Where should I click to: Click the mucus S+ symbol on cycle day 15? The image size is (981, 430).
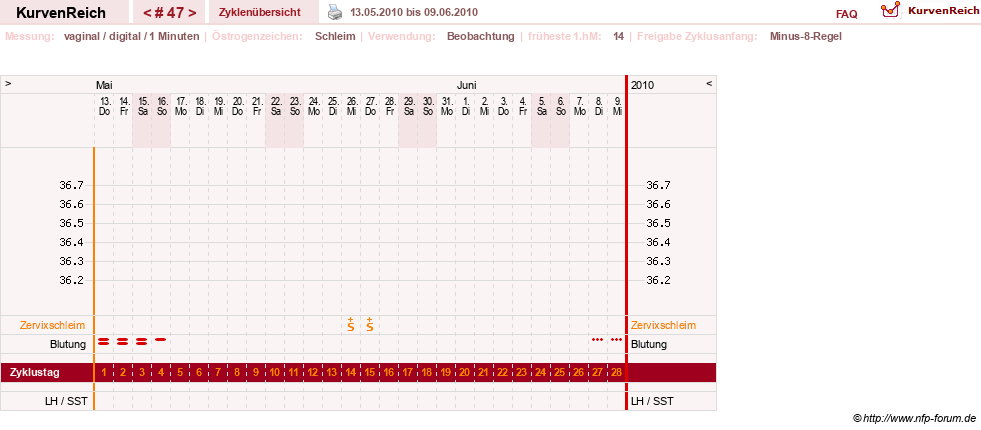370,324
